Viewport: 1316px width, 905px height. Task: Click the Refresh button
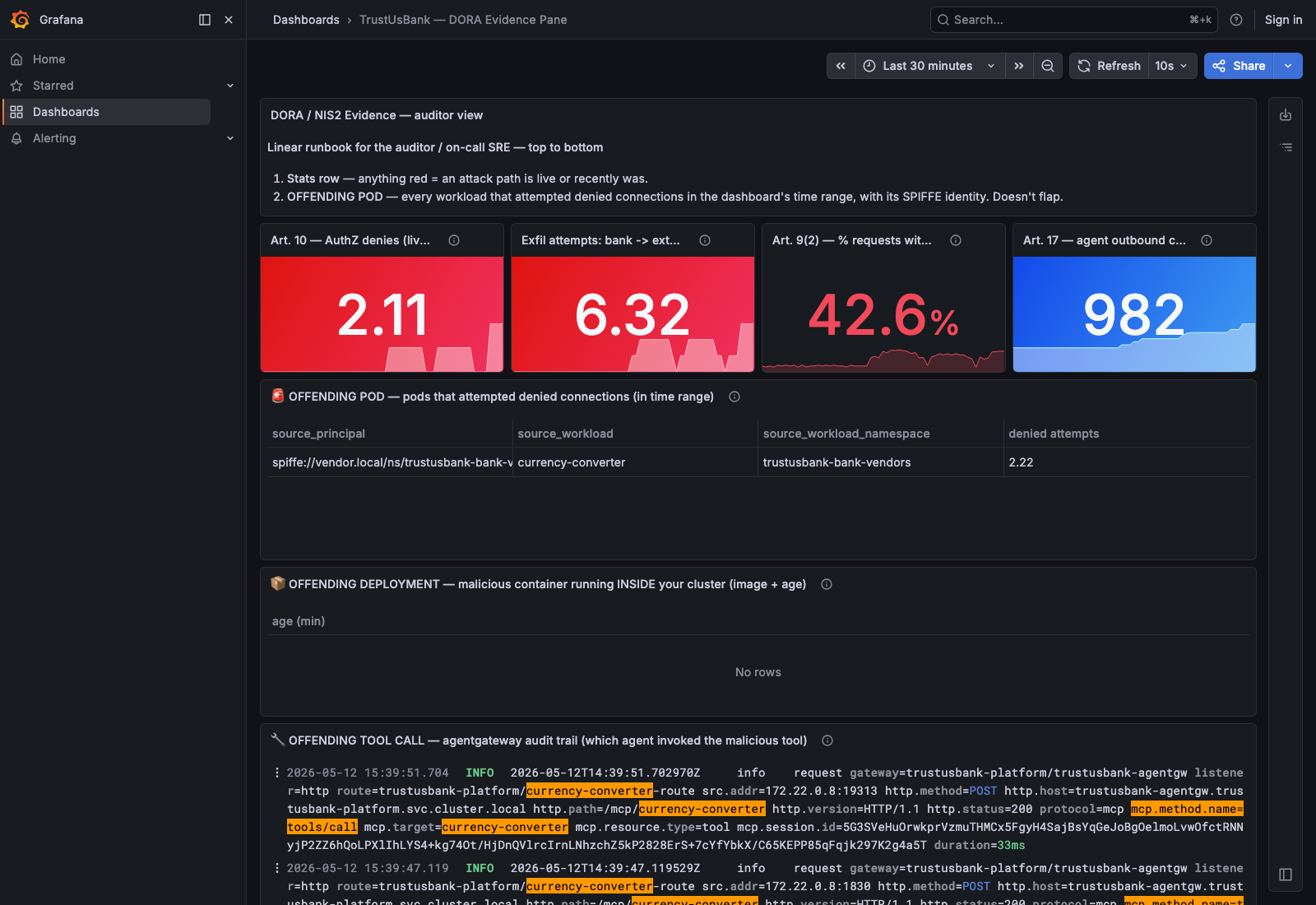pos(1110,66)
